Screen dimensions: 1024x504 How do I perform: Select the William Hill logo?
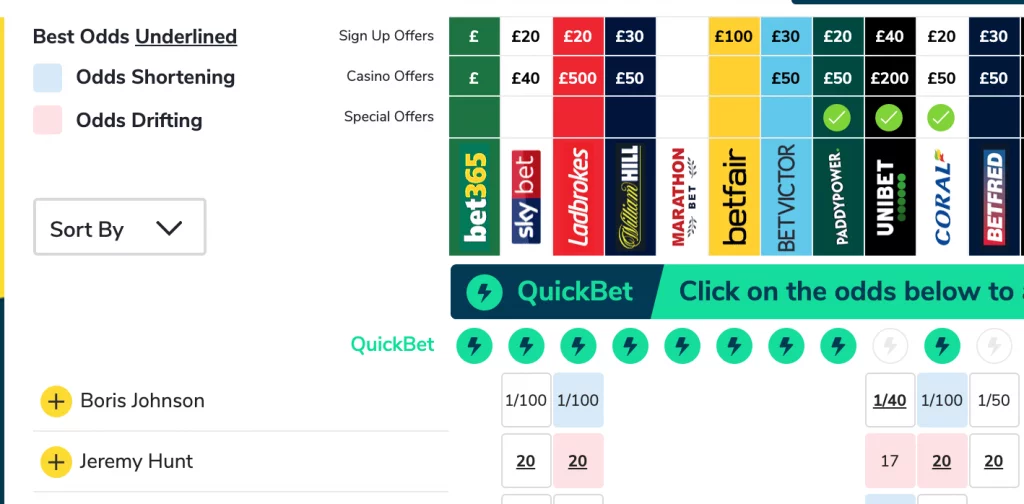630,197
